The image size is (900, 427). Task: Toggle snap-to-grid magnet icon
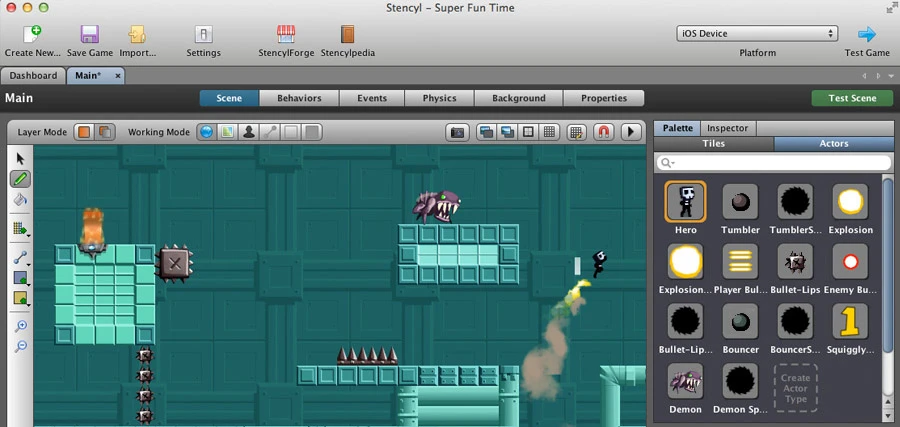(x=603, y=132)
